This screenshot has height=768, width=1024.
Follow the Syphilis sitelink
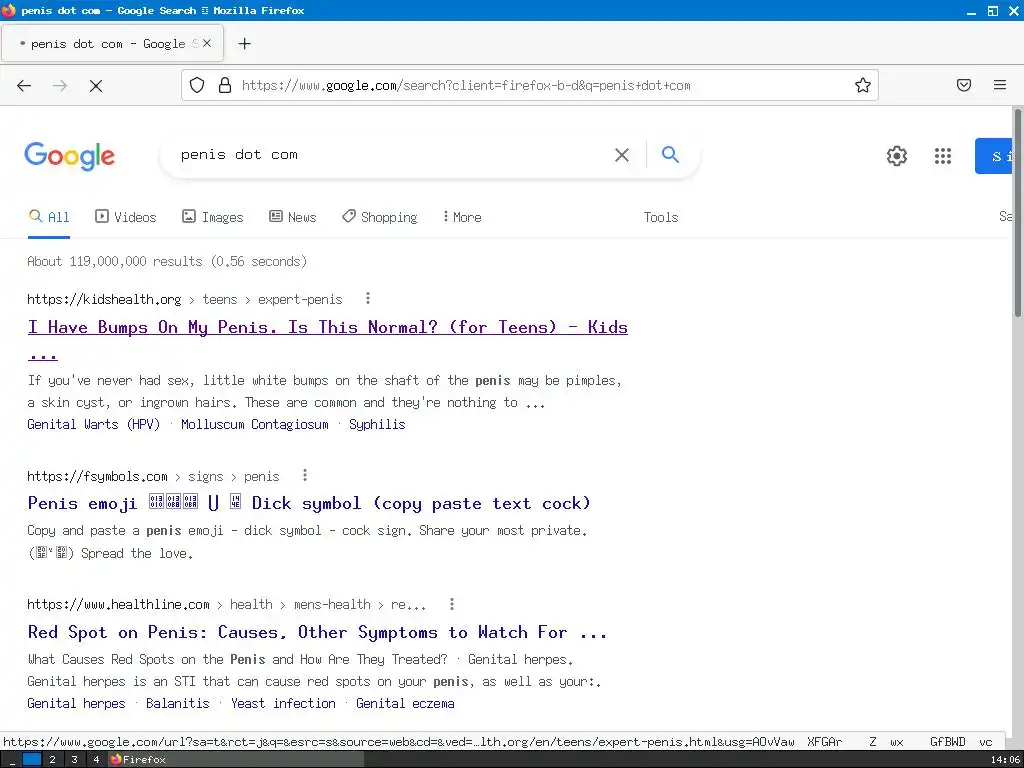[x=377, y=424]
